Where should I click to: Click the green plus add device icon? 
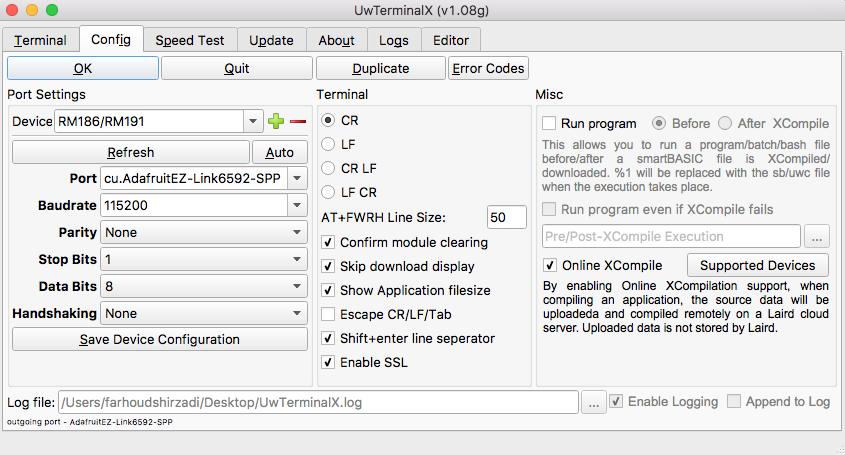coord(276,121)
